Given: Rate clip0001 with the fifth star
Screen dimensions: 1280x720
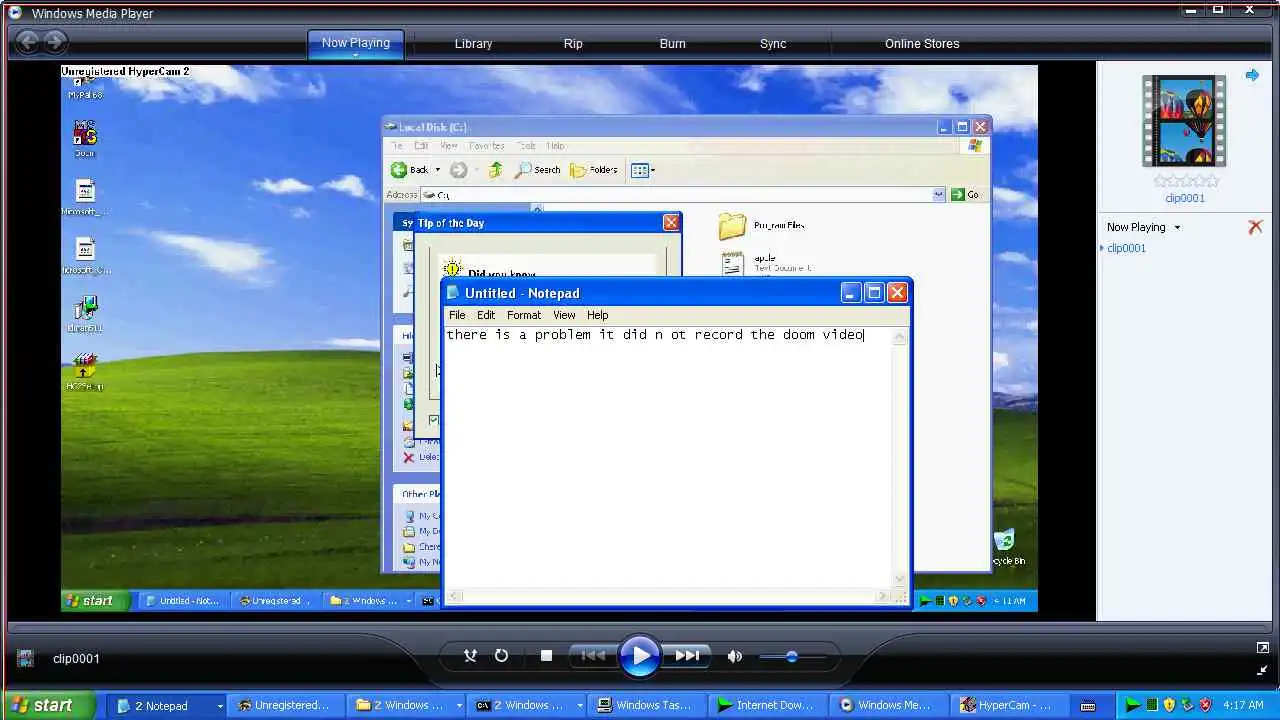Looking at the screenshot, I should [1213, 181].
